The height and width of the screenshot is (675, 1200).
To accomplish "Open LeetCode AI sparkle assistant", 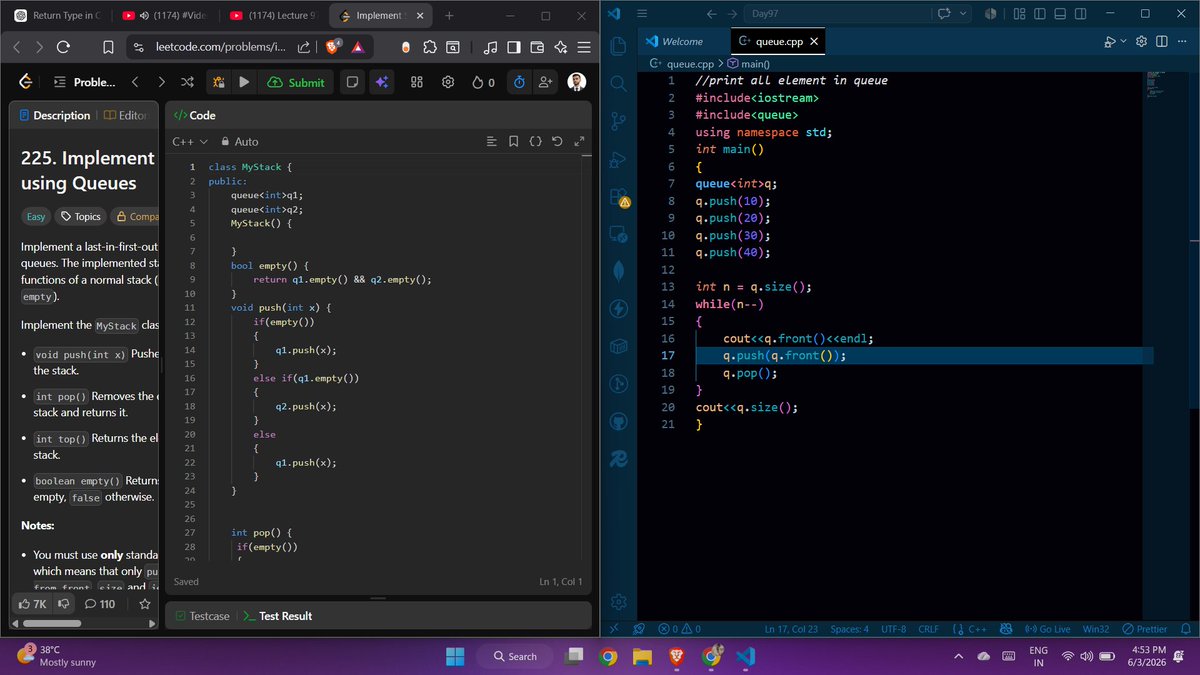I will click(x=381, y=82).
